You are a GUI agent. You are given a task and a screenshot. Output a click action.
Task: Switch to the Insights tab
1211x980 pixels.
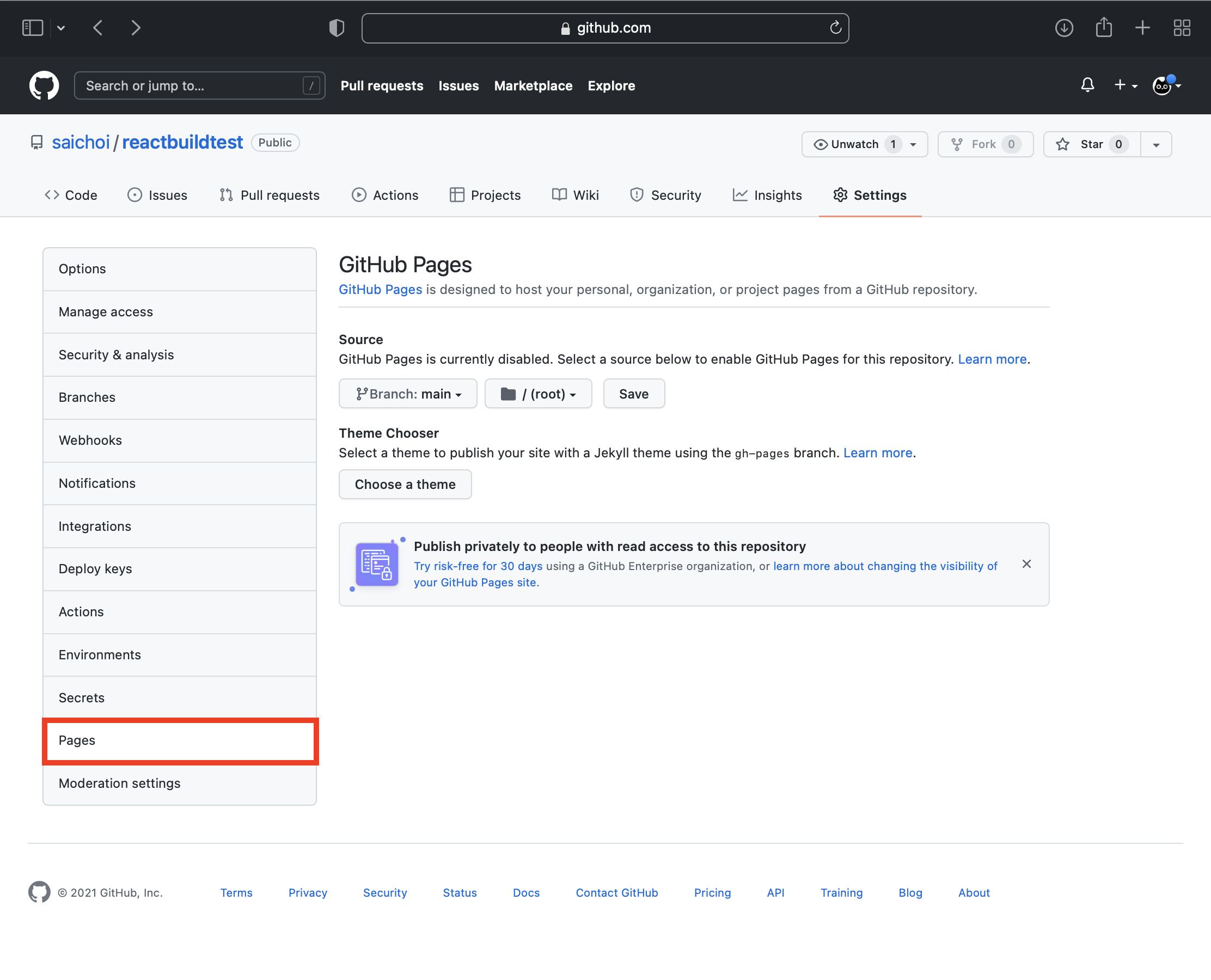pyautogui.click(x=767, y=195)
